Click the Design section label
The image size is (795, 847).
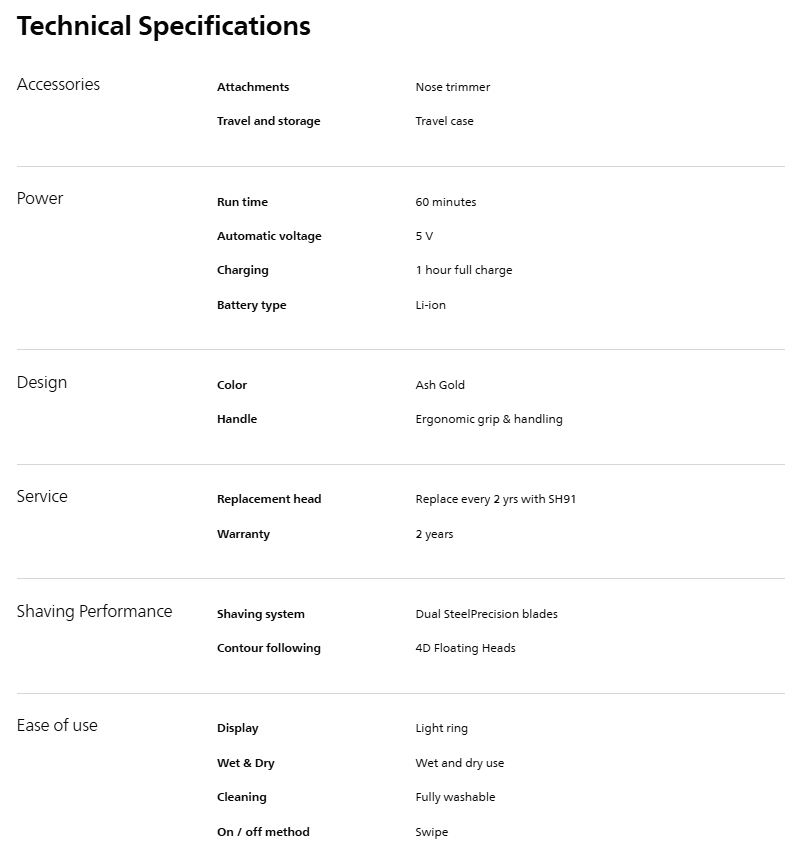coord(42,383)
